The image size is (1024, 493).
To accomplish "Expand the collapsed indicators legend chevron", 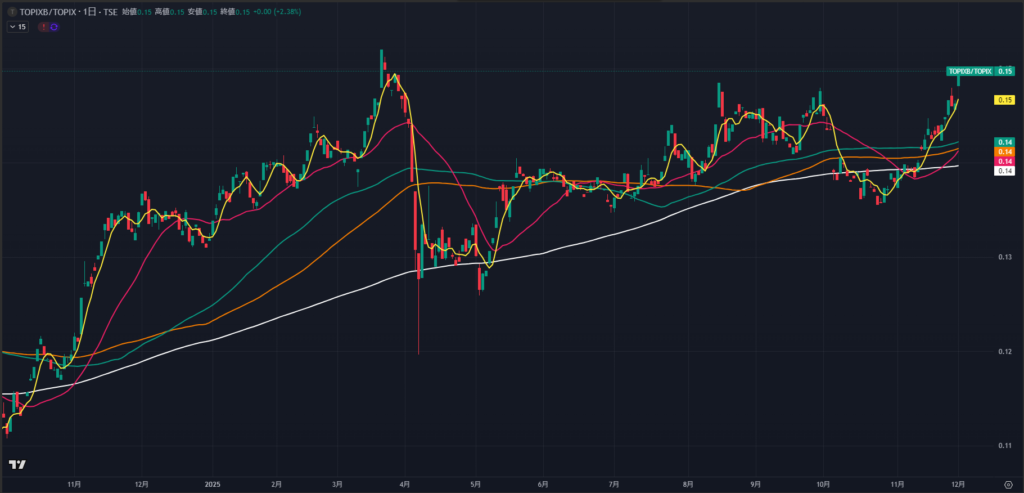I will click(11, 27).
